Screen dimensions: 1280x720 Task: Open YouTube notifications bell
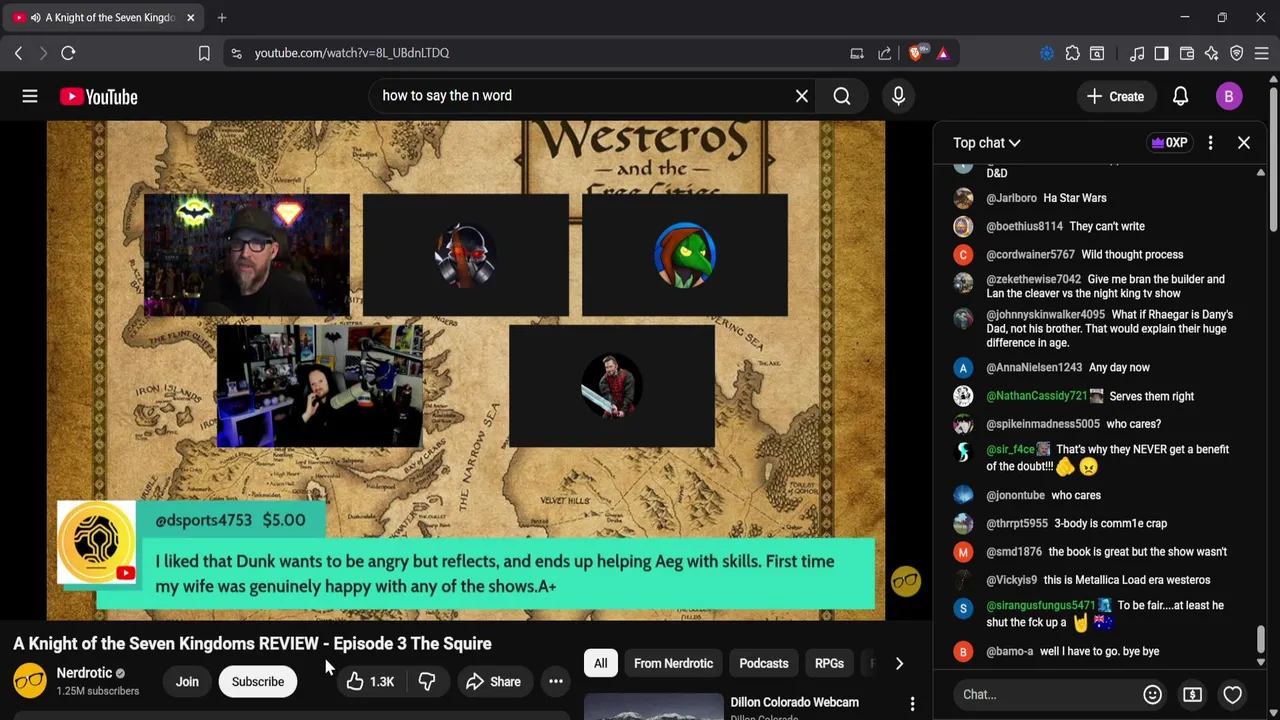point(1180,96)
